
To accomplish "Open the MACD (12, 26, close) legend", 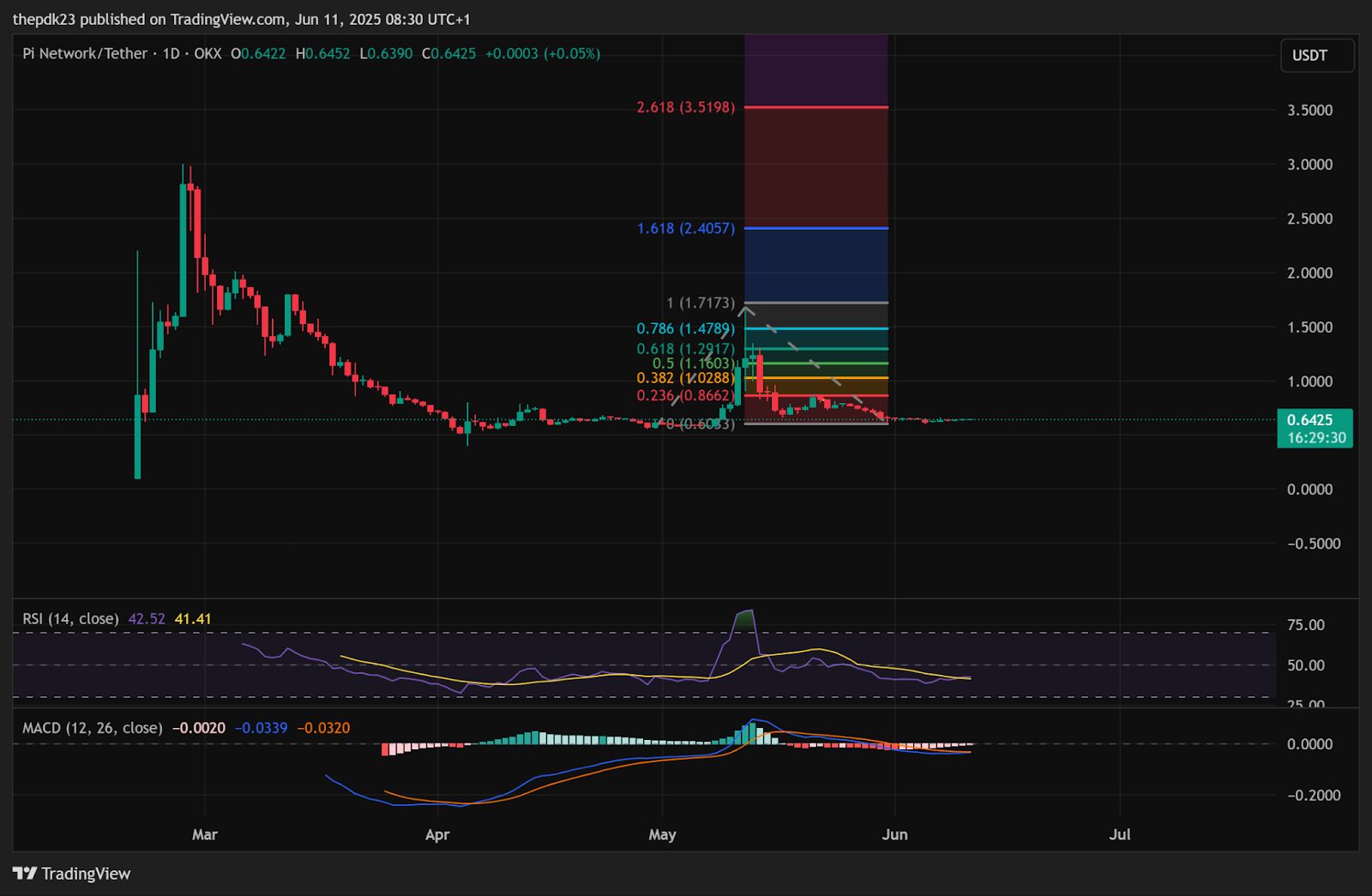I will point(92,728).
